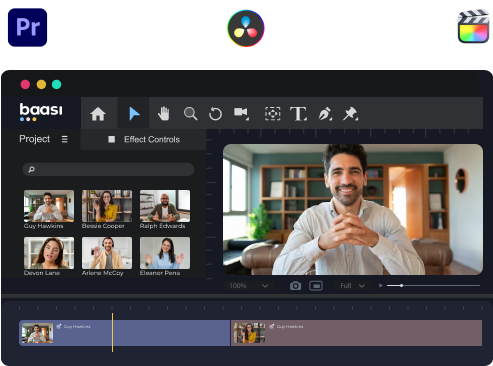Click in the project search field
The image size is (493, 366).
tap(108, 169)
